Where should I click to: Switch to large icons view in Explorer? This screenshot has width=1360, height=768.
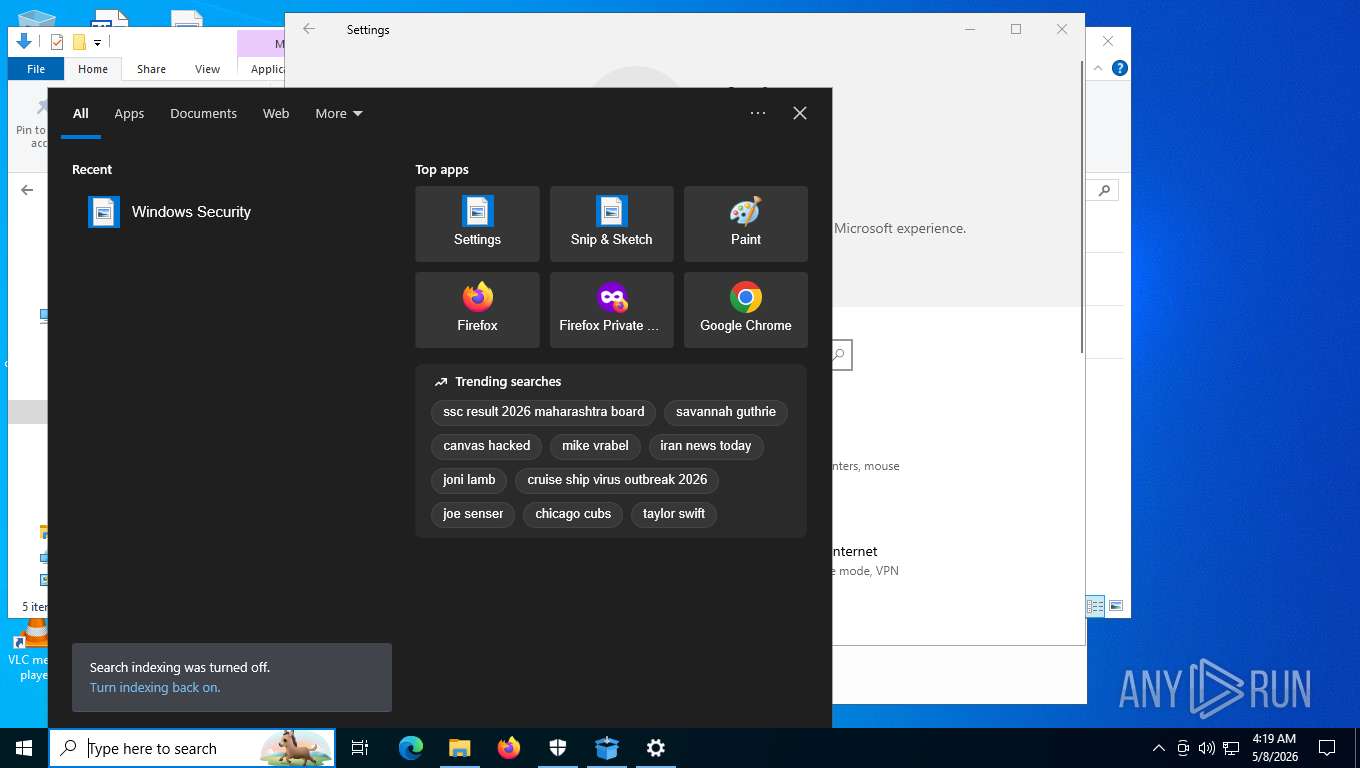pos(1116,606)
